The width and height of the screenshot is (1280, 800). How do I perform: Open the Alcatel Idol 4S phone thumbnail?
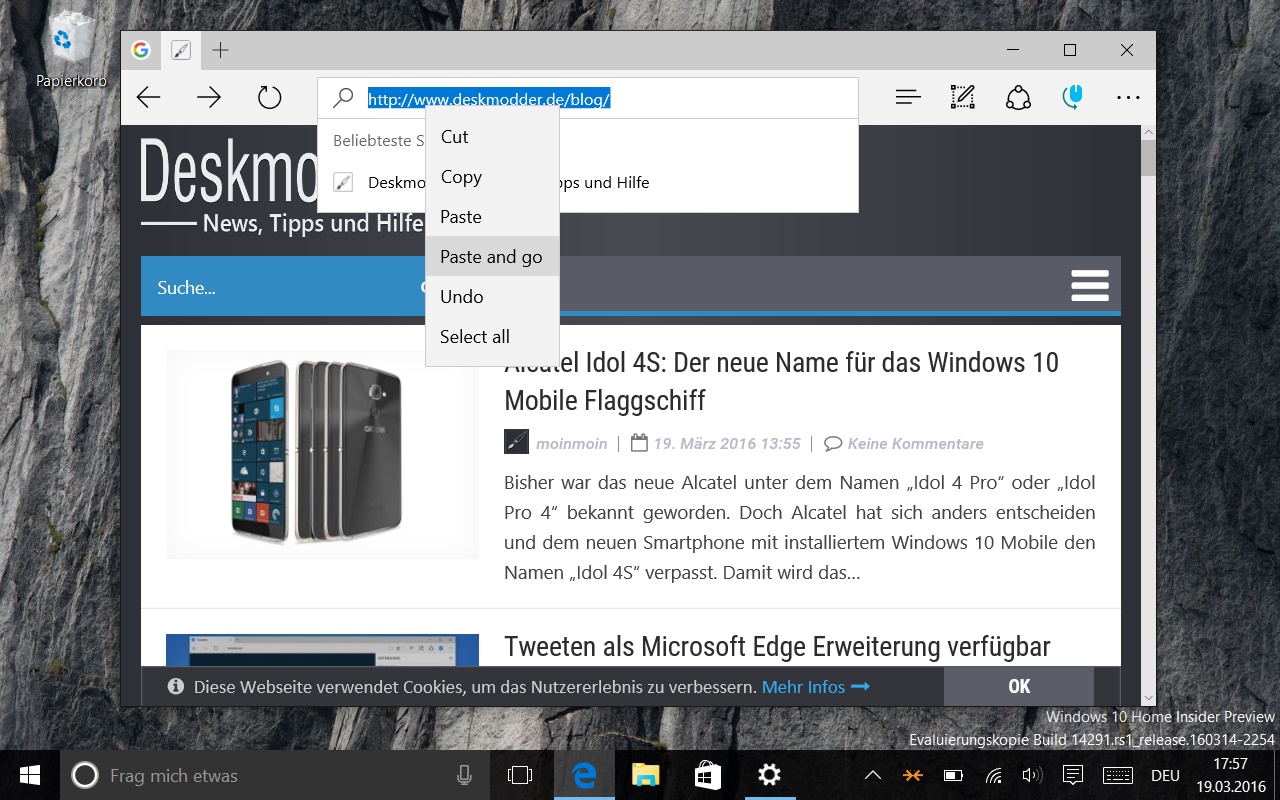(322, 454)
